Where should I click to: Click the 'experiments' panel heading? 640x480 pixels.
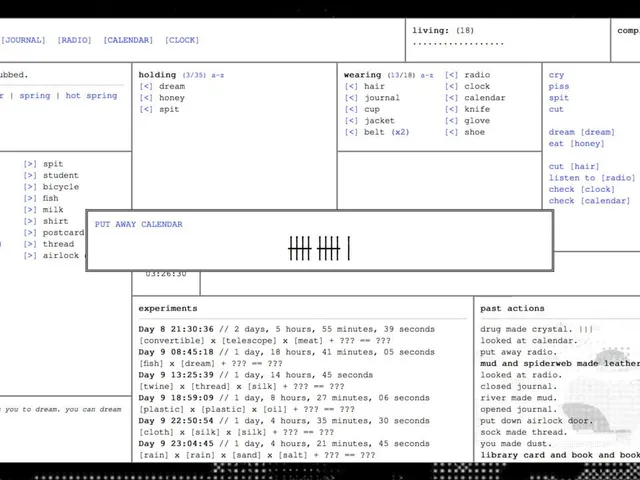coord(168,309)
